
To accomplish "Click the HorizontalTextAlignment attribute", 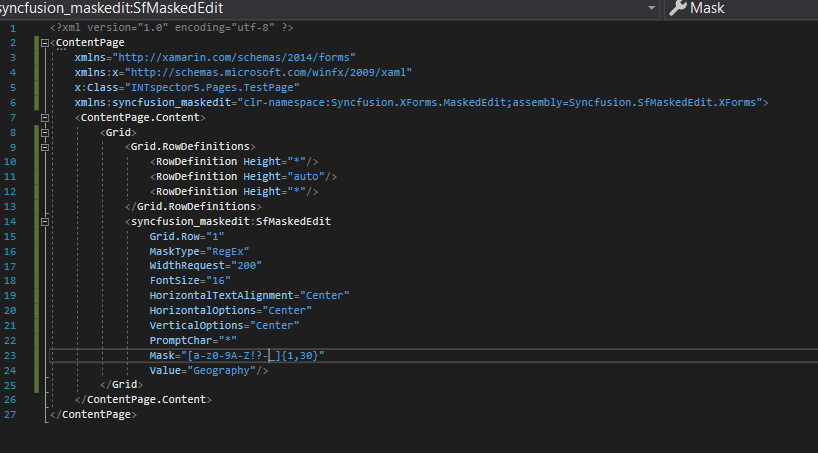I will 249,296.
